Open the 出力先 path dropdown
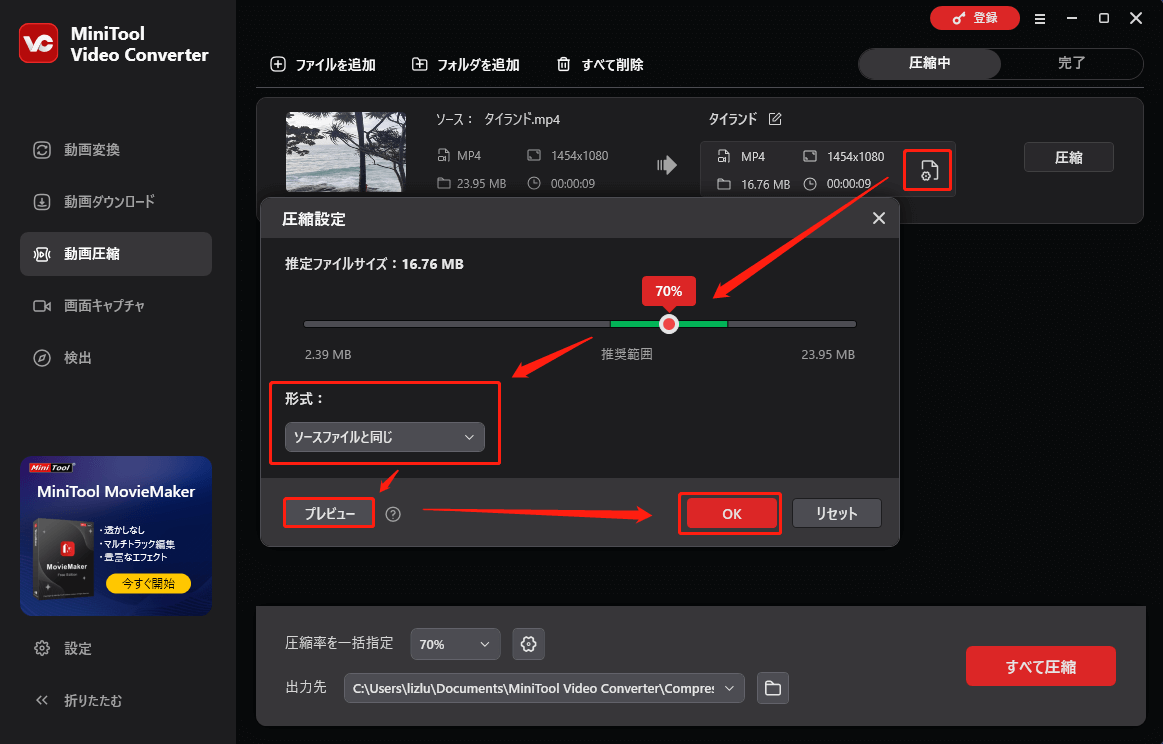Screen dimensions: 1163x744 (x=544, y=688)
